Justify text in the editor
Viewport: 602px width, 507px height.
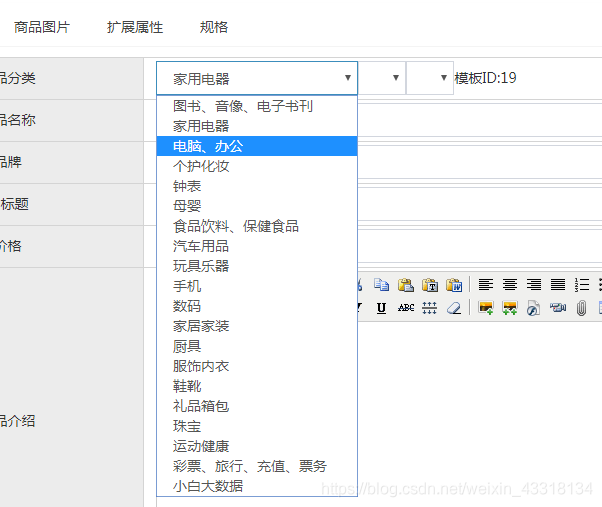click(x=558, y=285)
